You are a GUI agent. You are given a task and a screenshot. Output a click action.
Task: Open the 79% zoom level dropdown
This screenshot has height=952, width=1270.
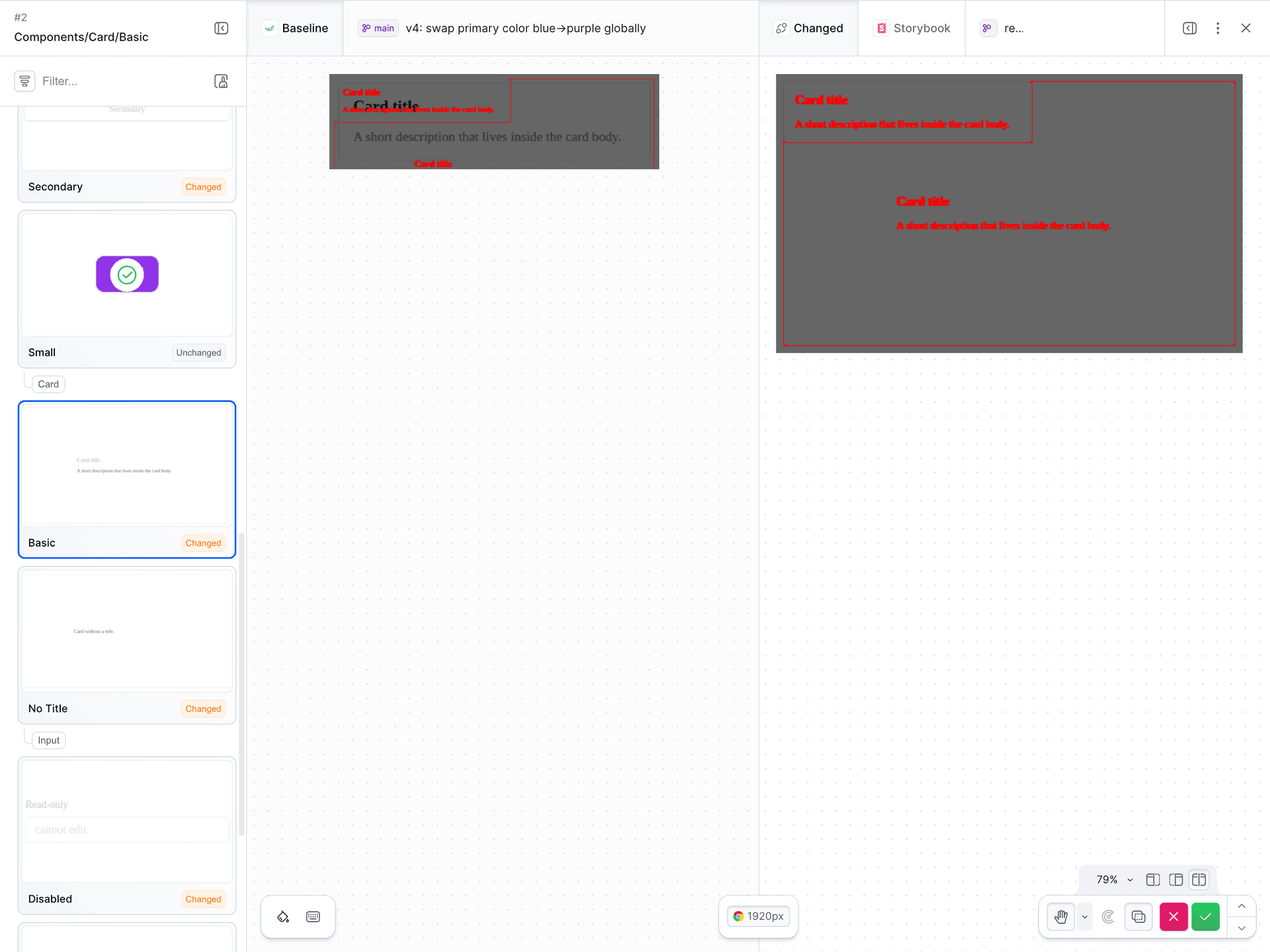coord(1115,880)
